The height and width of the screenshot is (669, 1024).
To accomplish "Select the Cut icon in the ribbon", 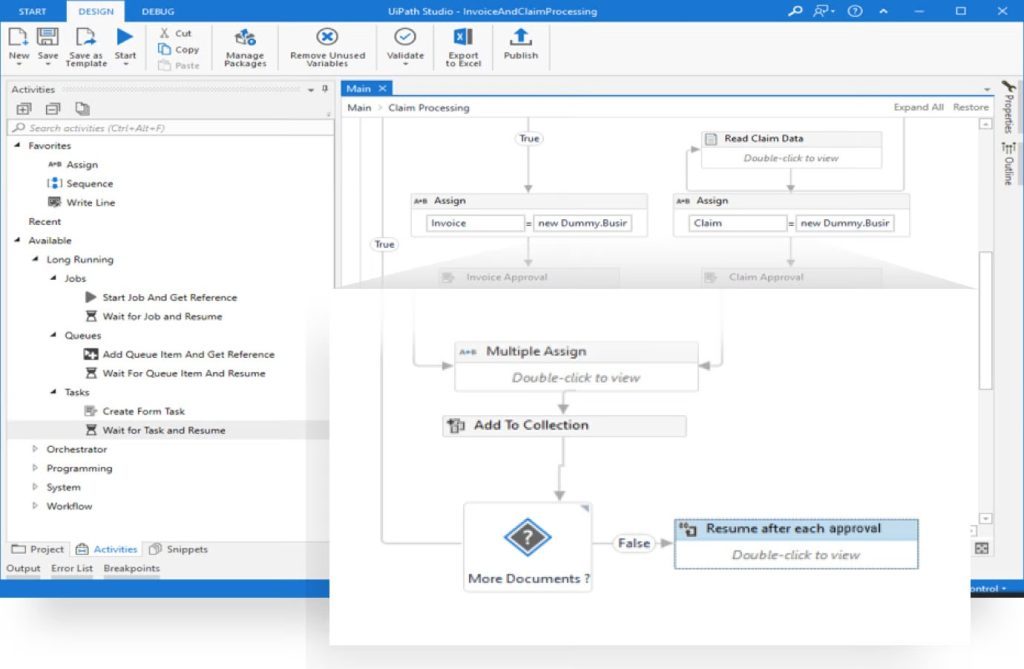I will (176, 33).
